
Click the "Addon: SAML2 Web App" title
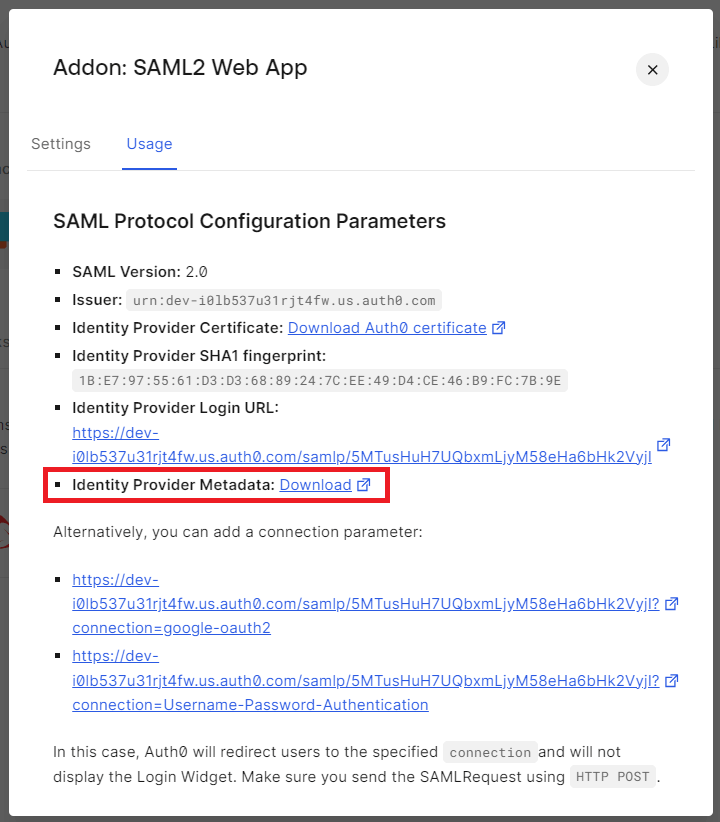(180, 68)
